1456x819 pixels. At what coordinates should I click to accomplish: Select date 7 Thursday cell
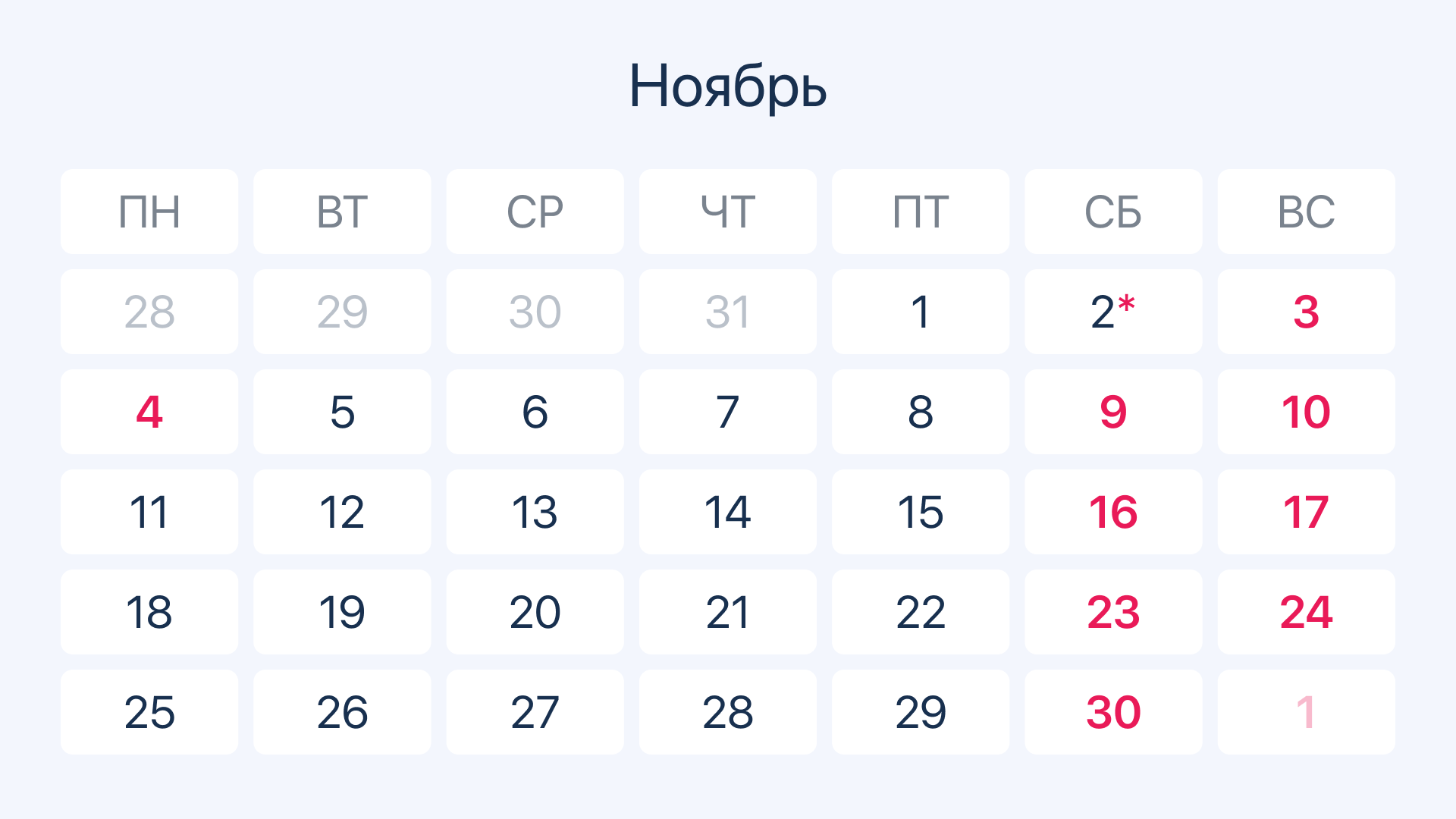(727, 412)
